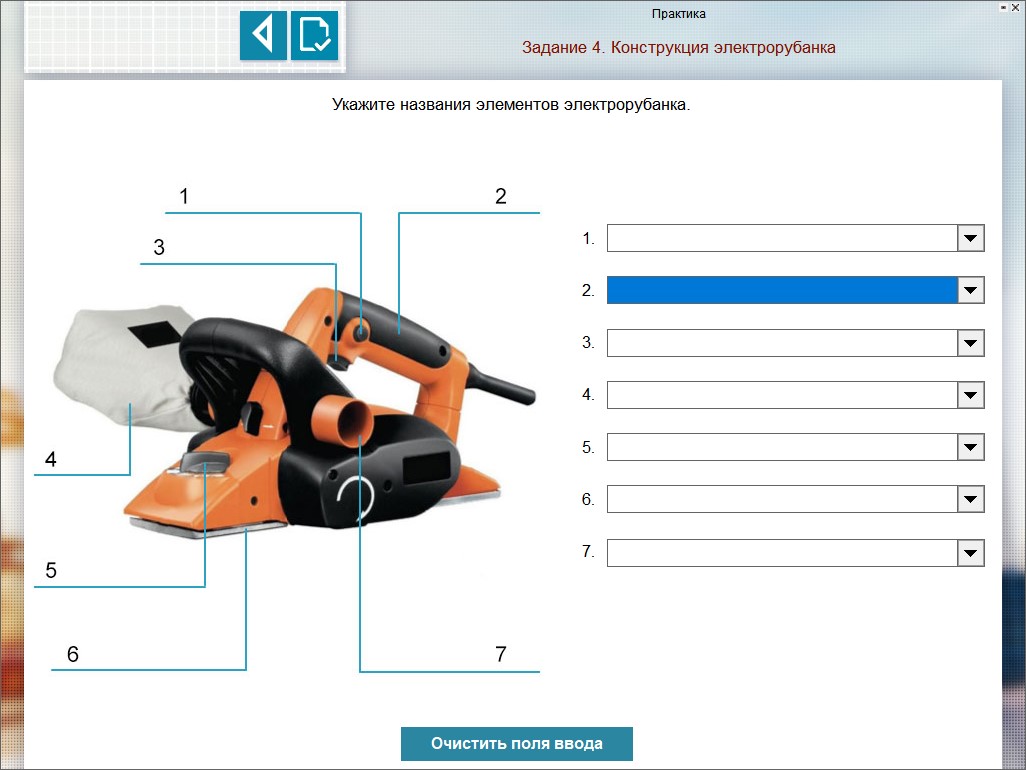Image resolution: width=1026 pixels, height=770 pixels.
Task: Expand the dropdown arrow for item 4
Action: tap(970, 395)
